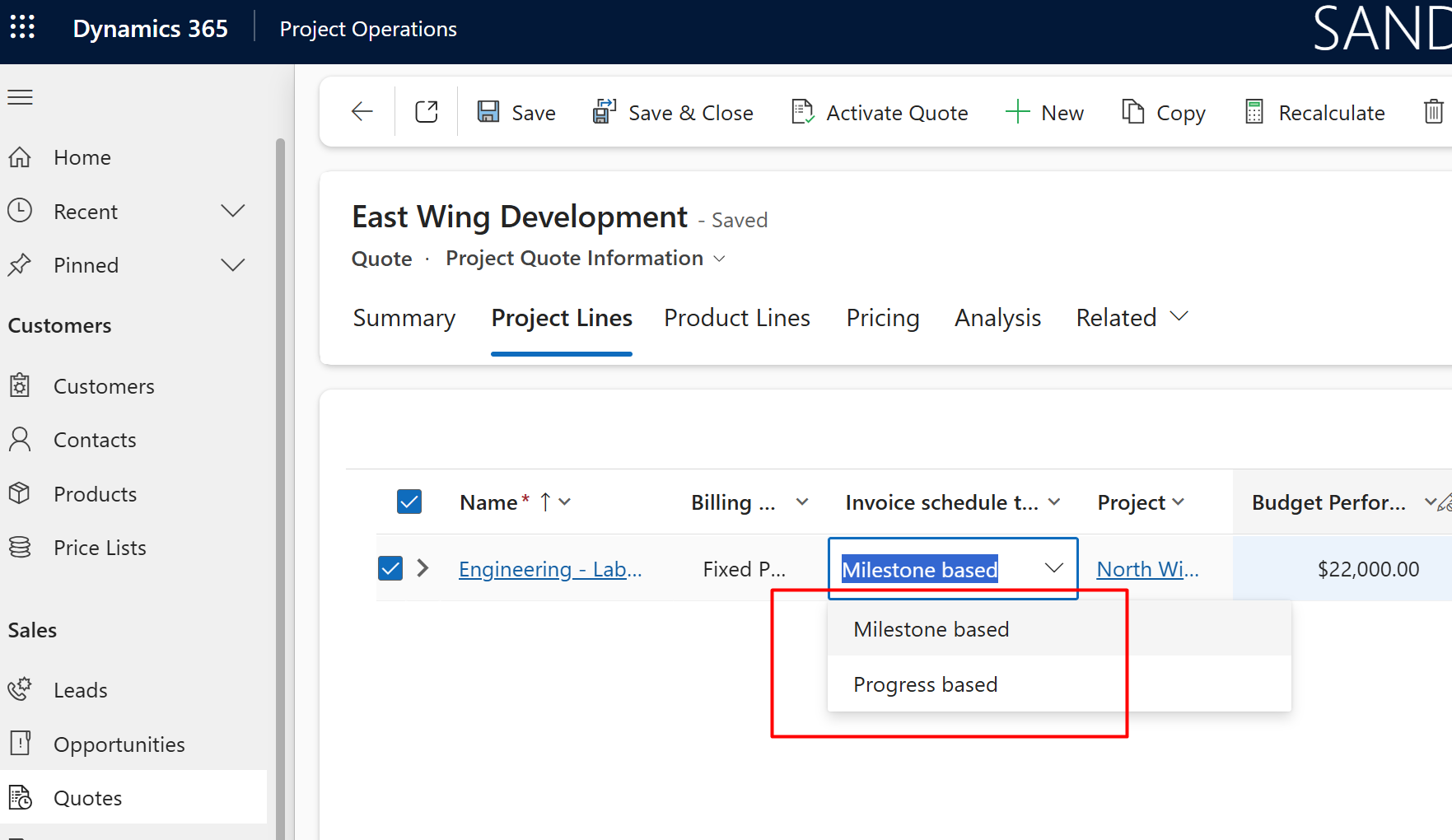Image resolution: width=1452 pixels, height=840 pixels.
Task: Expand the Related tab dropdown
Action: (x=1180, y=316)
